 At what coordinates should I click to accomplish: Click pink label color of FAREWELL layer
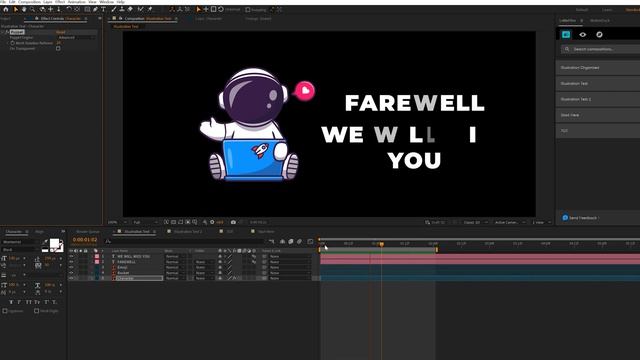click(97, 262)
